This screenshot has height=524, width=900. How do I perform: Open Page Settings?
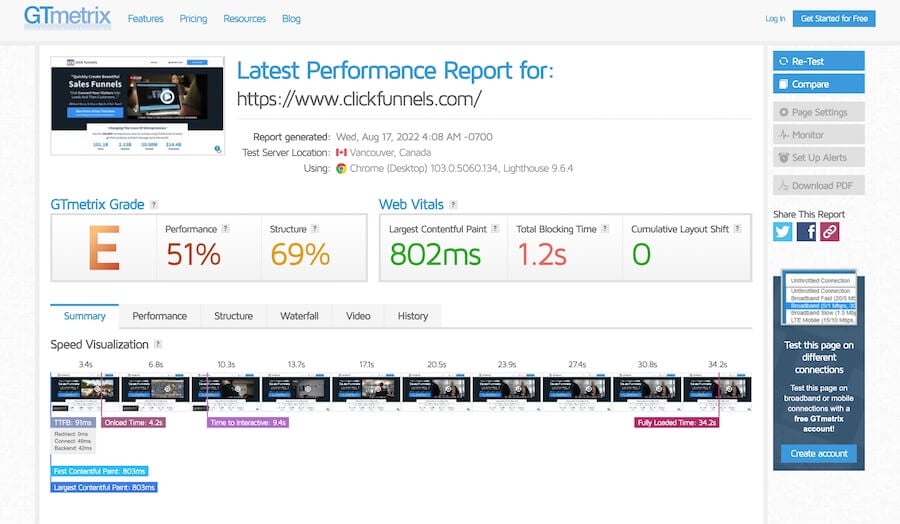click(818, 112)
